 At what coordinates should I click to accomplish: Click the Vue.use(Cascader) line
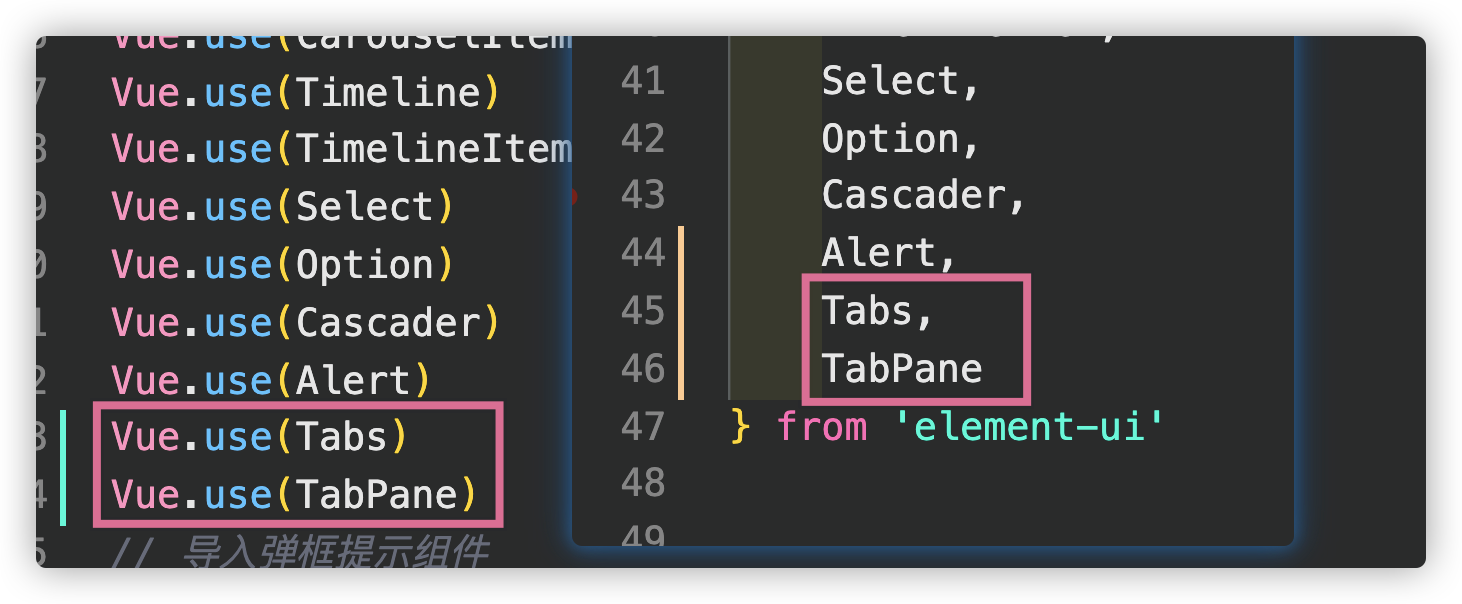coord(306,323)
